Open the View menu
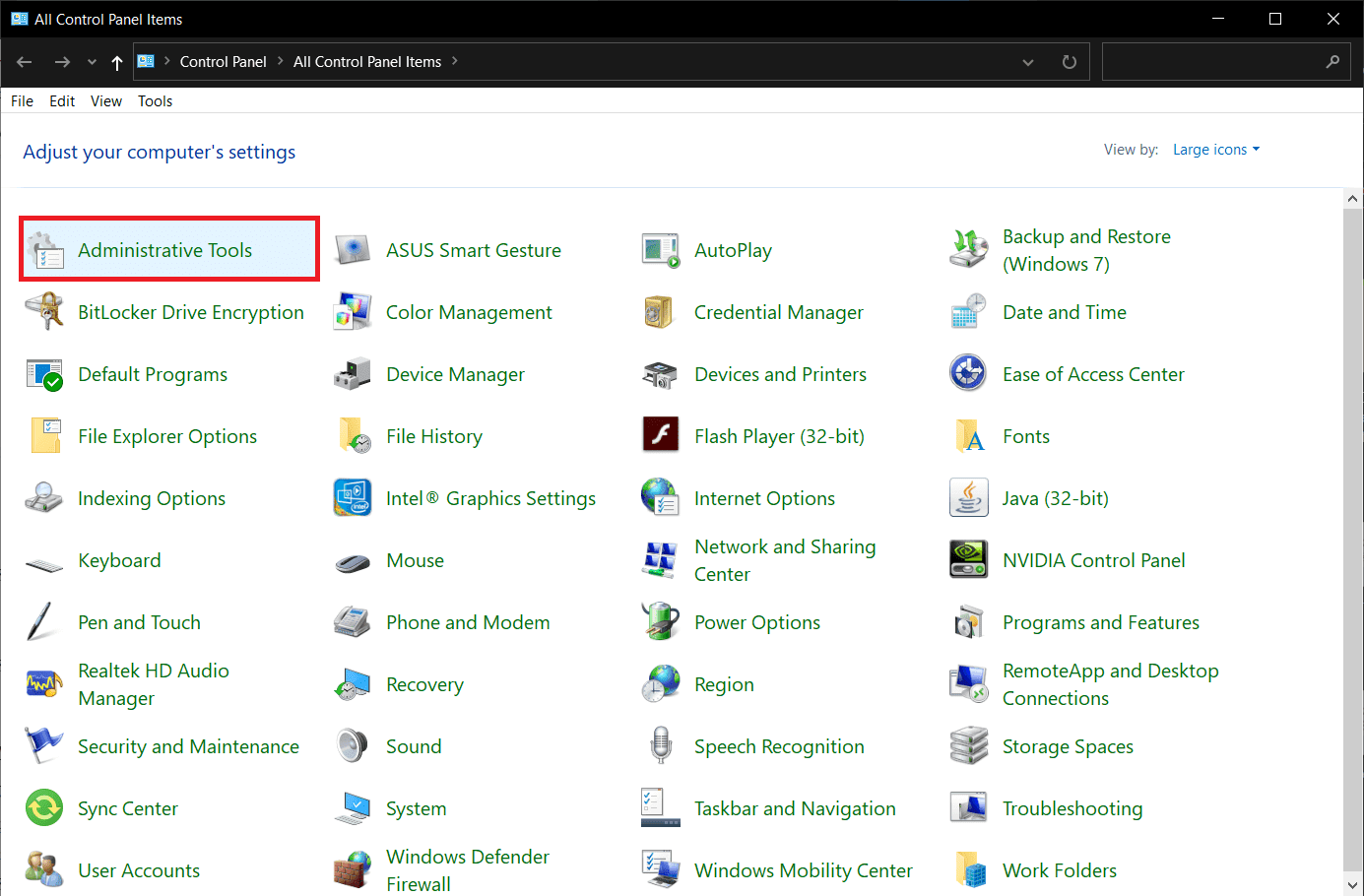 tap(105, 100)
